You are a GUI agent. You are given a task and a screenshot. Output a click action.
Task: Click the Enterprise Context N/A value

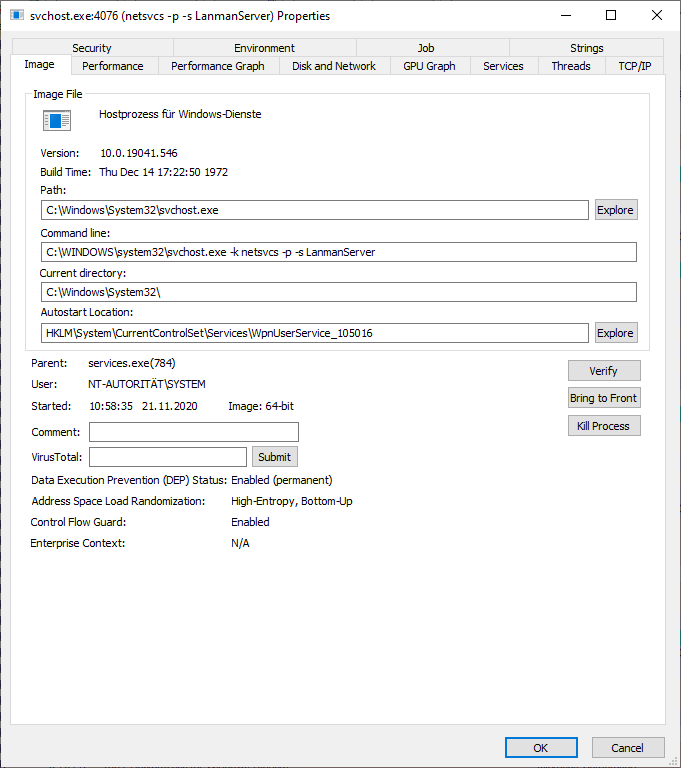click(240, 543)
